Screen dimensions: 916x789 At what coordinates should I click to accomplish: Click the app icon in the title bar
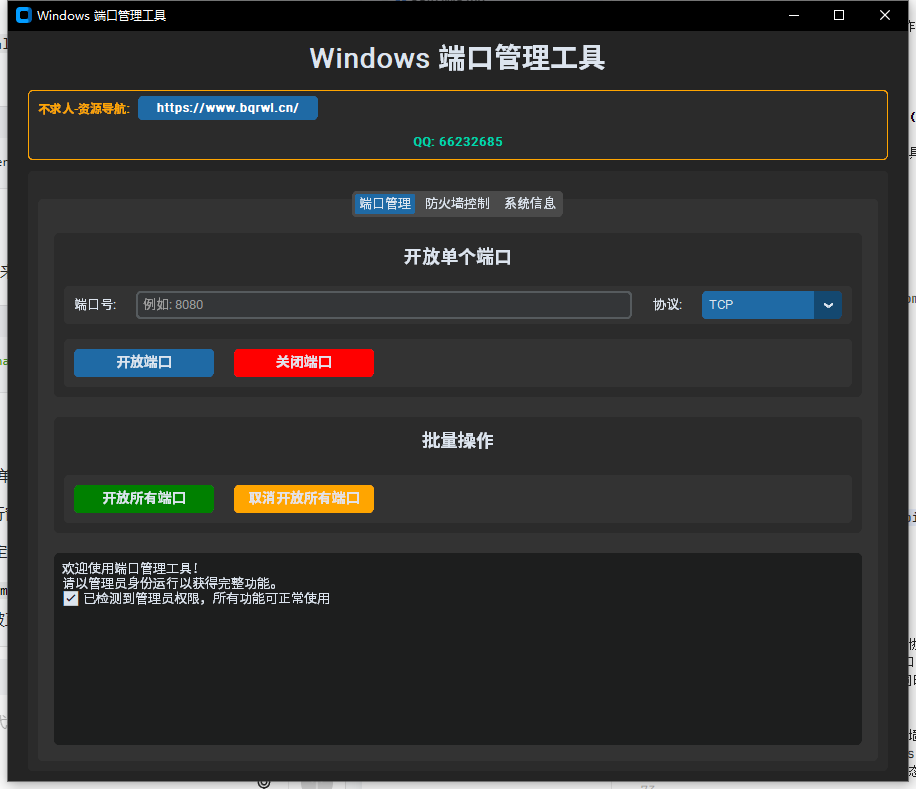(x=22, y=15)
